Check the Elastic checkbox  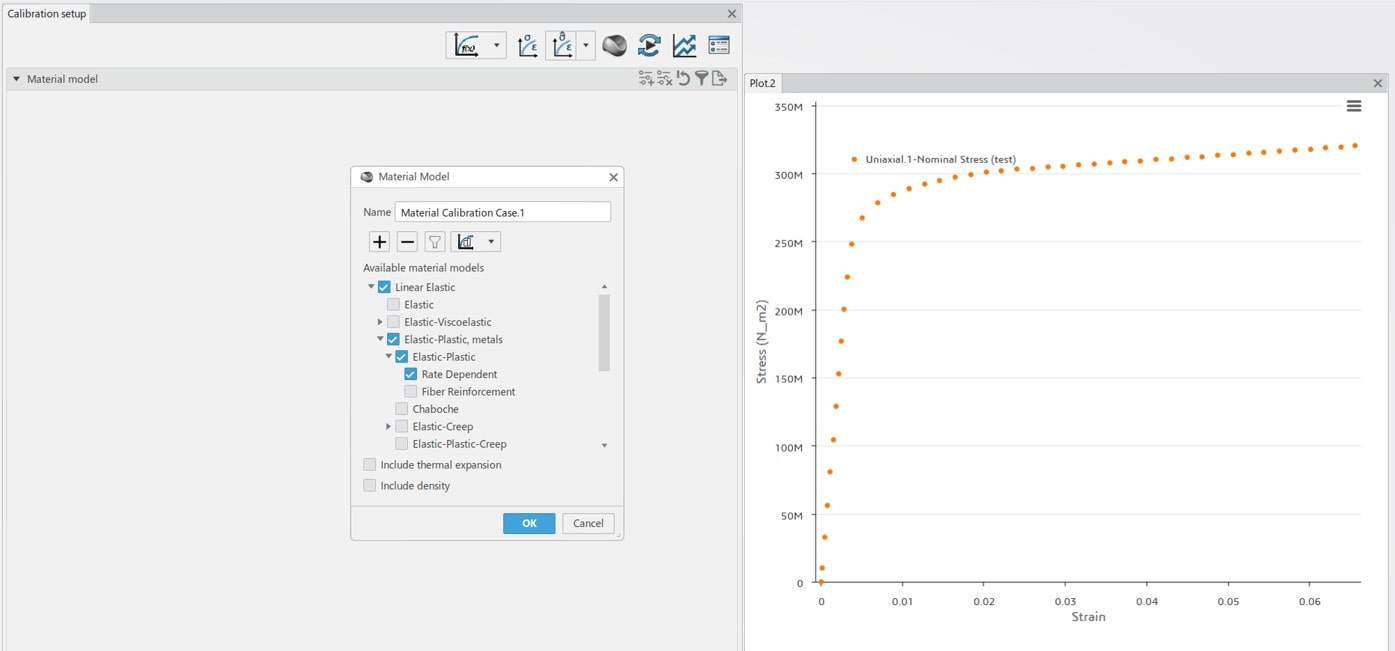tap(393, 304)
